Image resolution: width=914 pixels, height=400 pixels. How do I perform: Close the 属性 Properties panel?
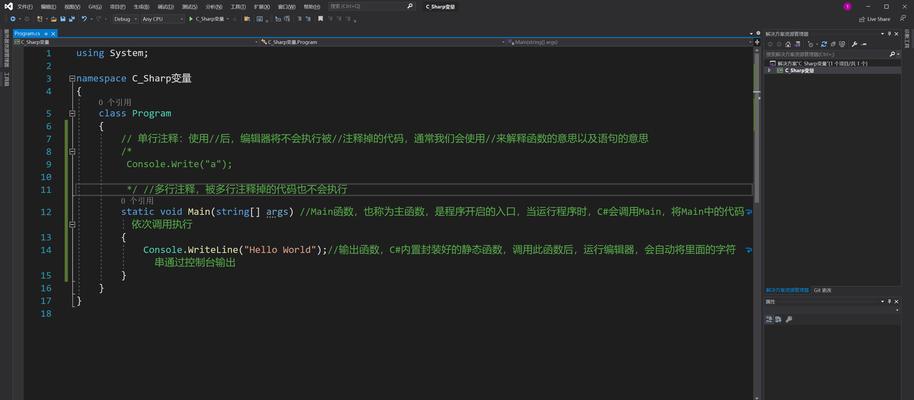tap(897, 301)
